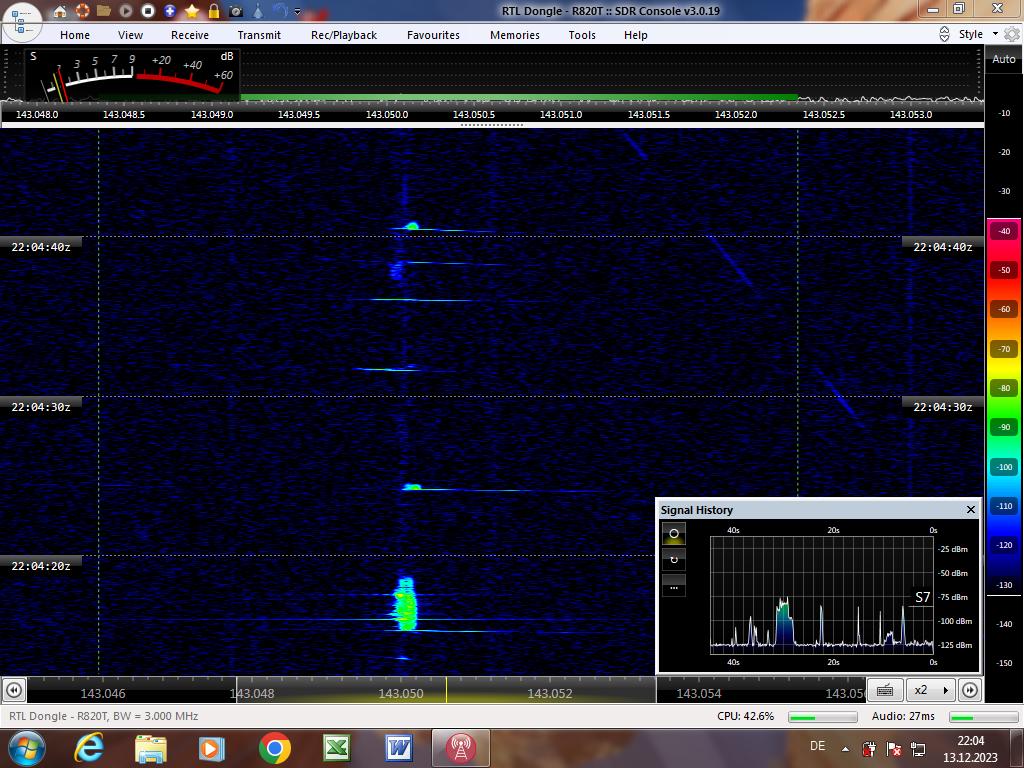Open Excel from taskbar
Viewport: 1024px width, 768px height.
pos(336,748)
